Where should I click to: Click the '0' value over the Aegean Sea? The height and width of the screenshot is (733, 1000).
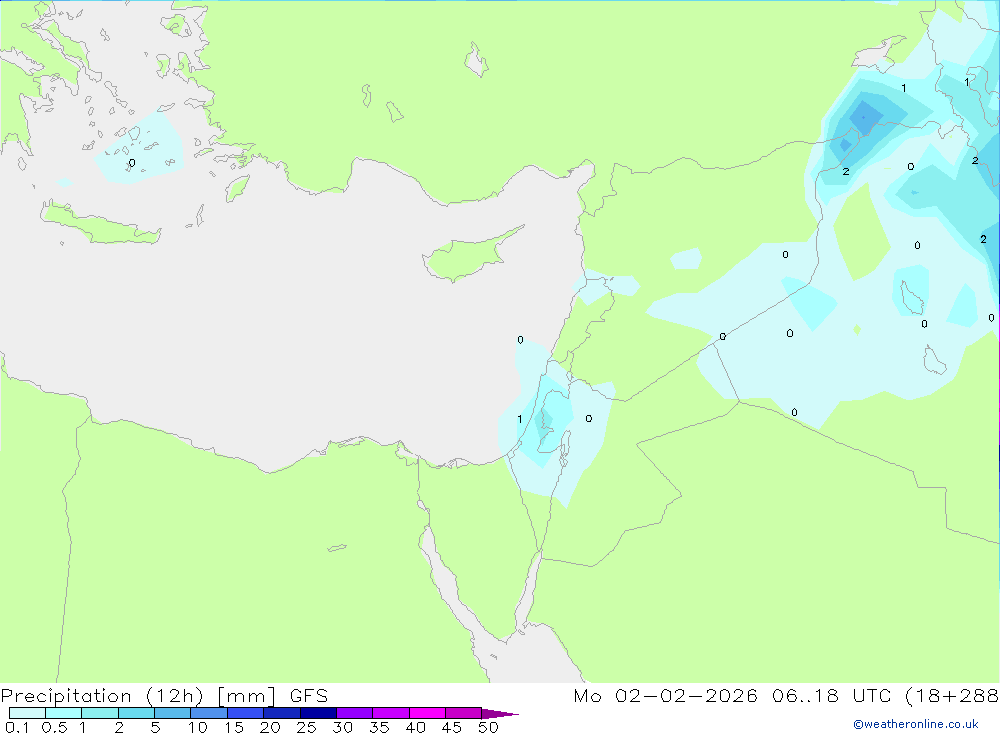132,163
